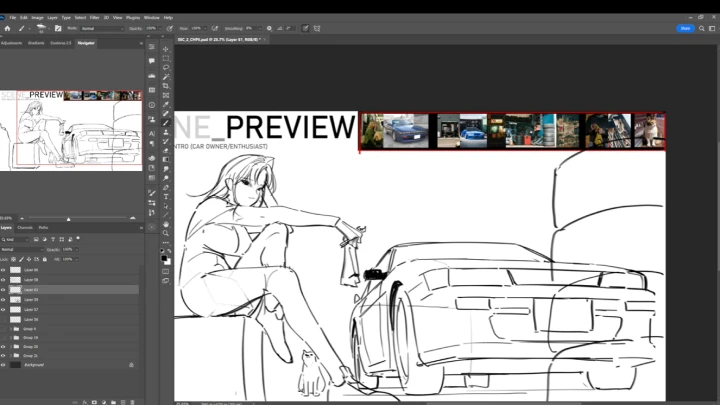Viewport: 720px width, 405px height.
Task: Expand Group 19 folder
Action: 11,338
